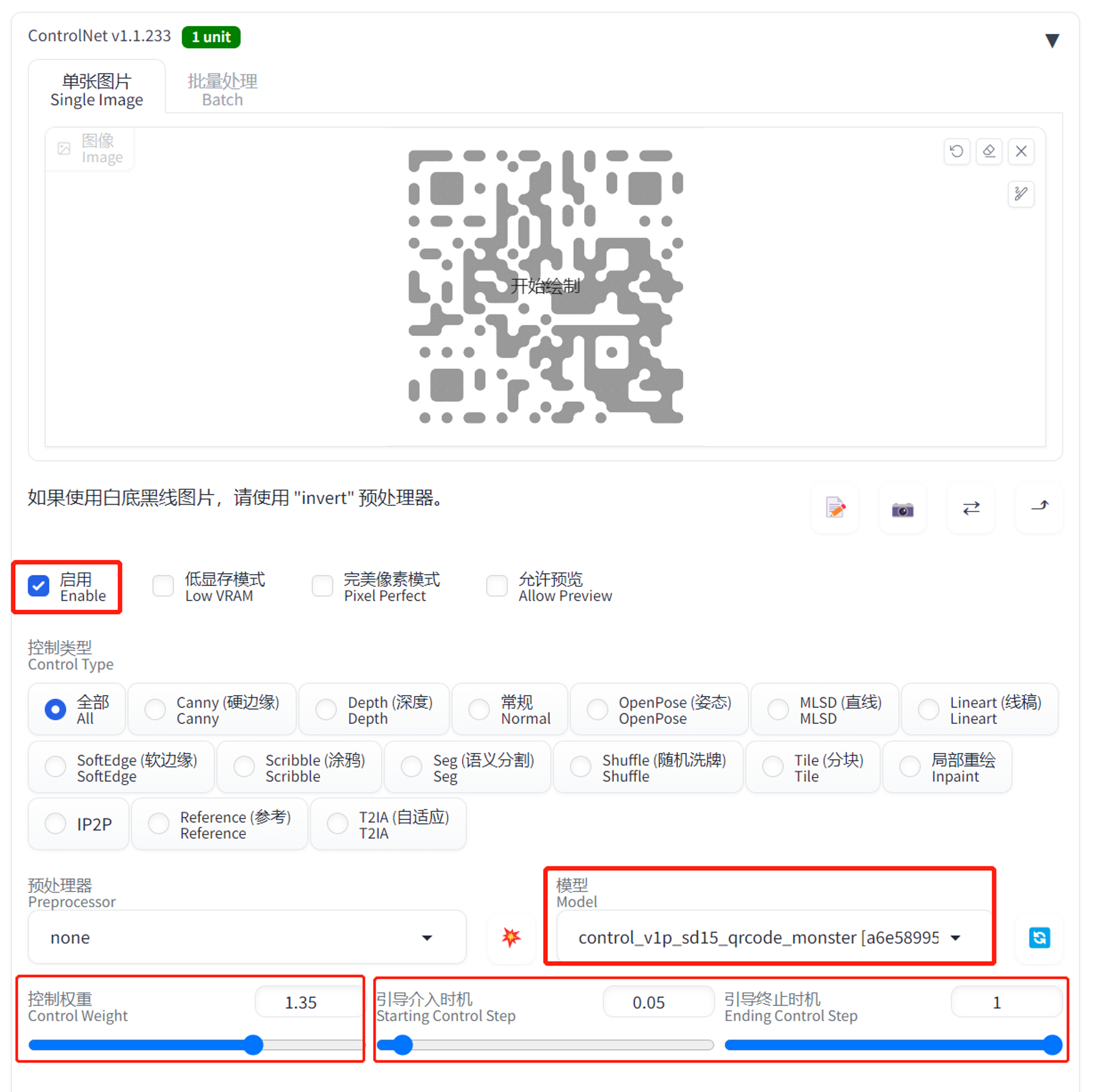Click the image label icon at top-left of canvas
1094x1092 pixels.
click(64, 149)
